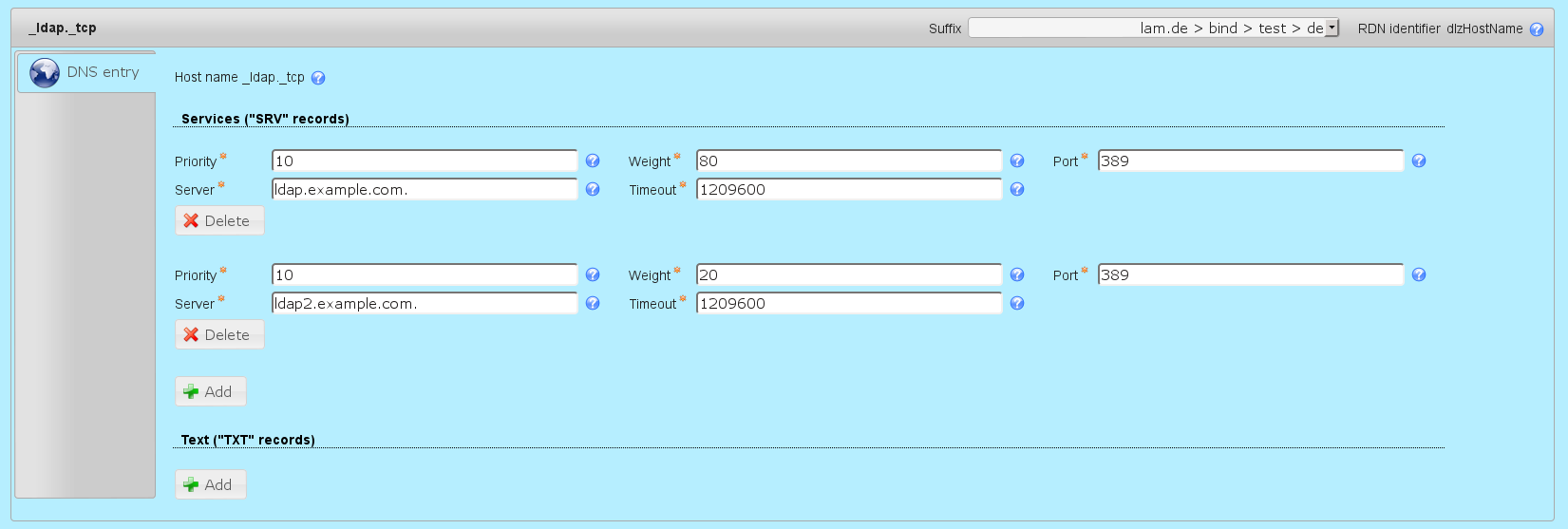1568x529 pixels.
Task: Open help for ldap.example.com Server field
Action: pos(593,190)
